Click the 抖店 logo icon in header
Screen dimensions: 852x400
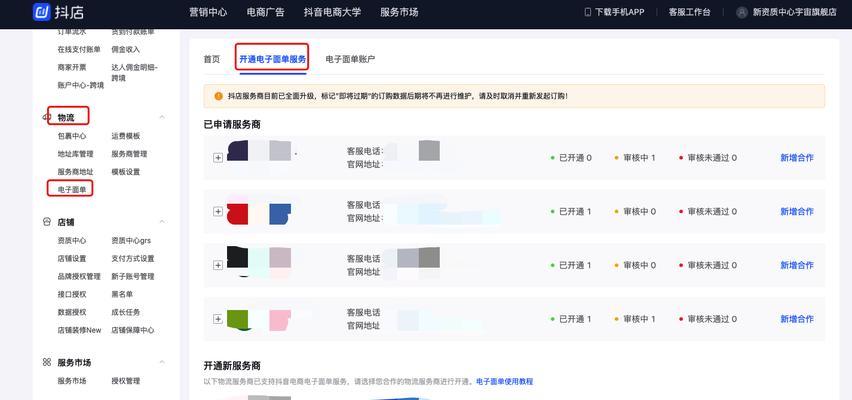point(42,12)
